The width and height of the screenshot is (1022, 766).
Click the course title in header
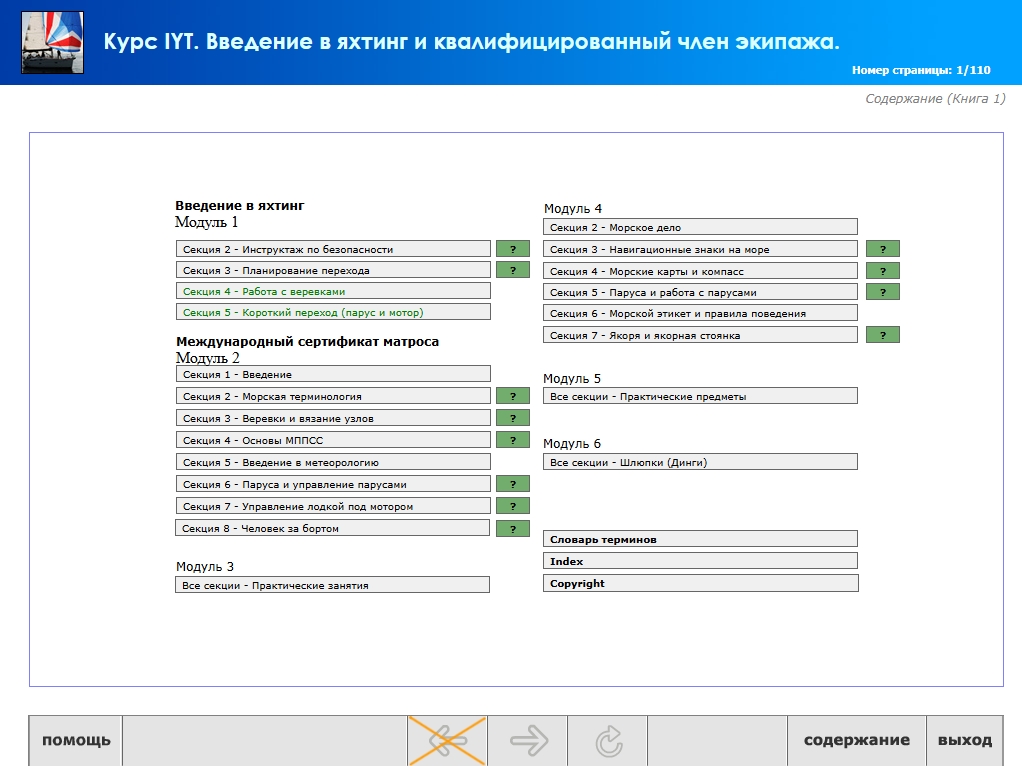coord(471,41)
